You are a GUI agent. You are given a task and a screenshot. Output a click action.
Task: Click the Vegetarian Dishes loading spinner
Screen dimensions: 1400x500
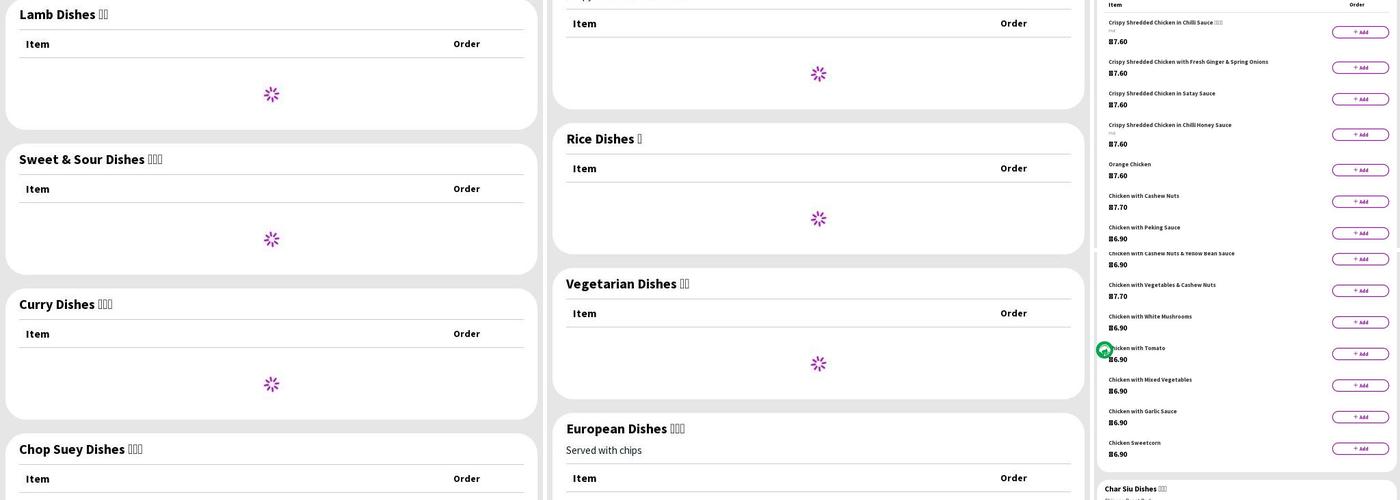pos(818,364)
